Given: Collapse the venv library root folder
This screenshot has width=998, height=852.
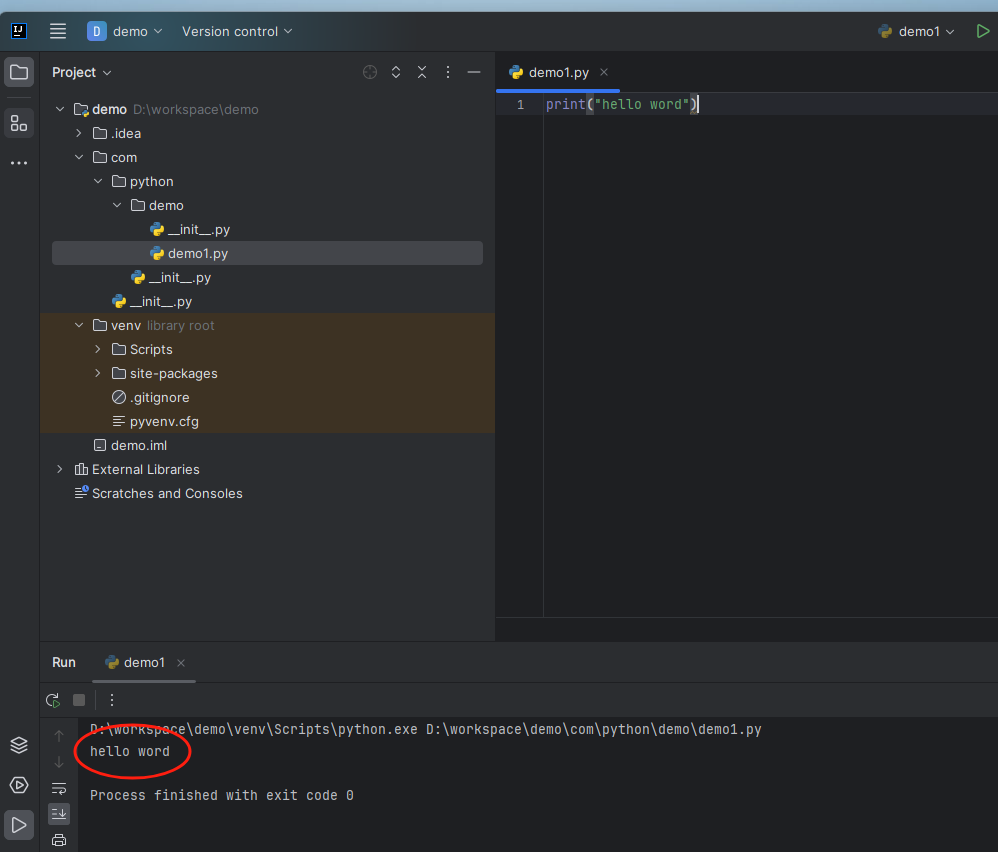Looking at the screenshot, I should tap(79, 325).
